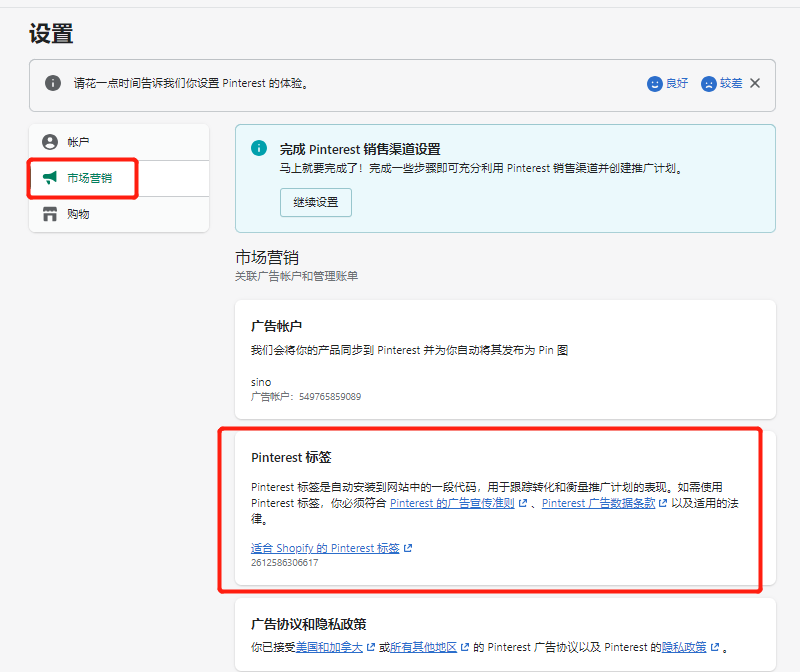Click the sad face 较差 feedback icon
This screenshot has height=672, width=800.
709,83
